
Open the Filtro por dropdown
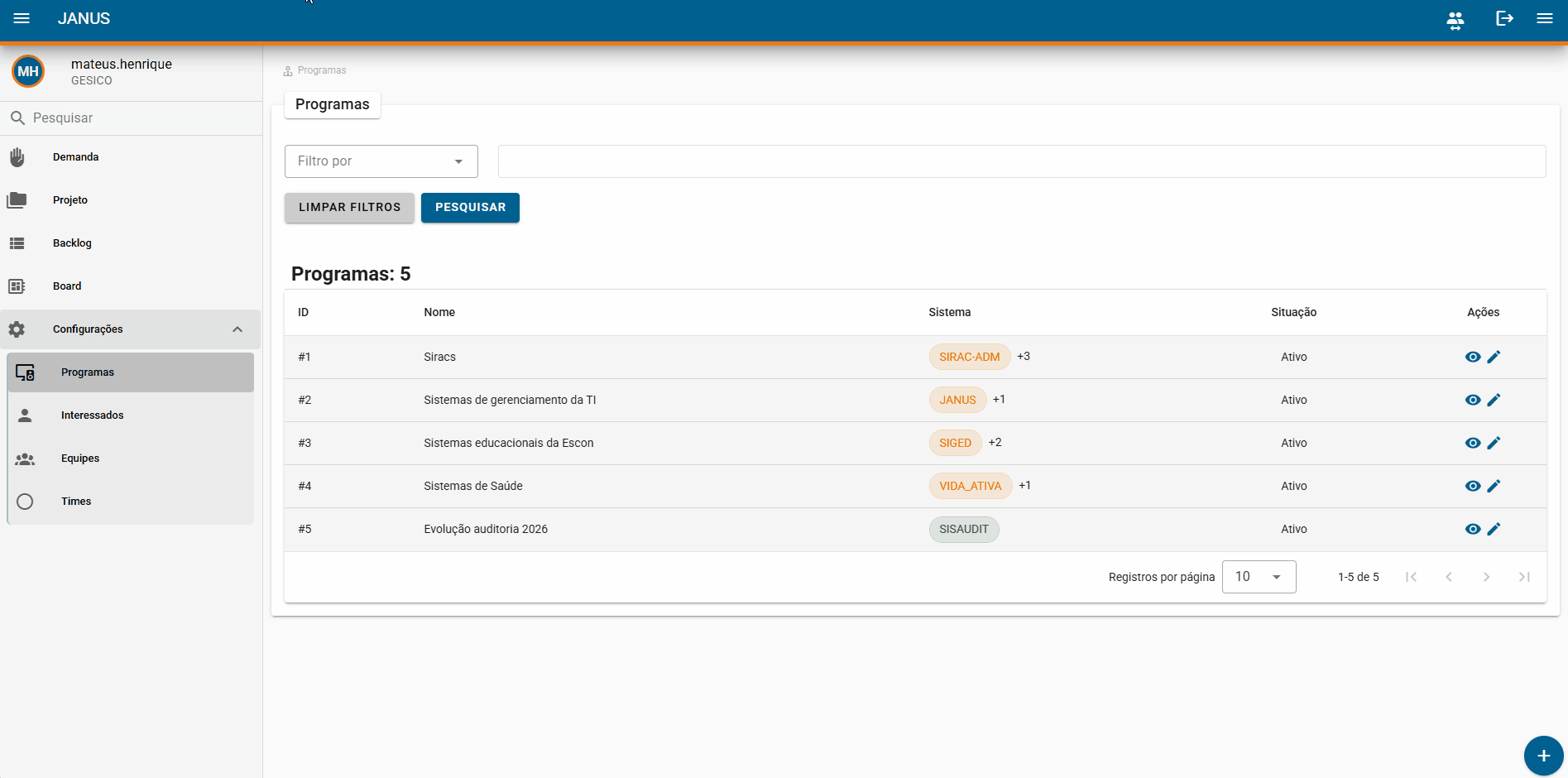[381, 161]
